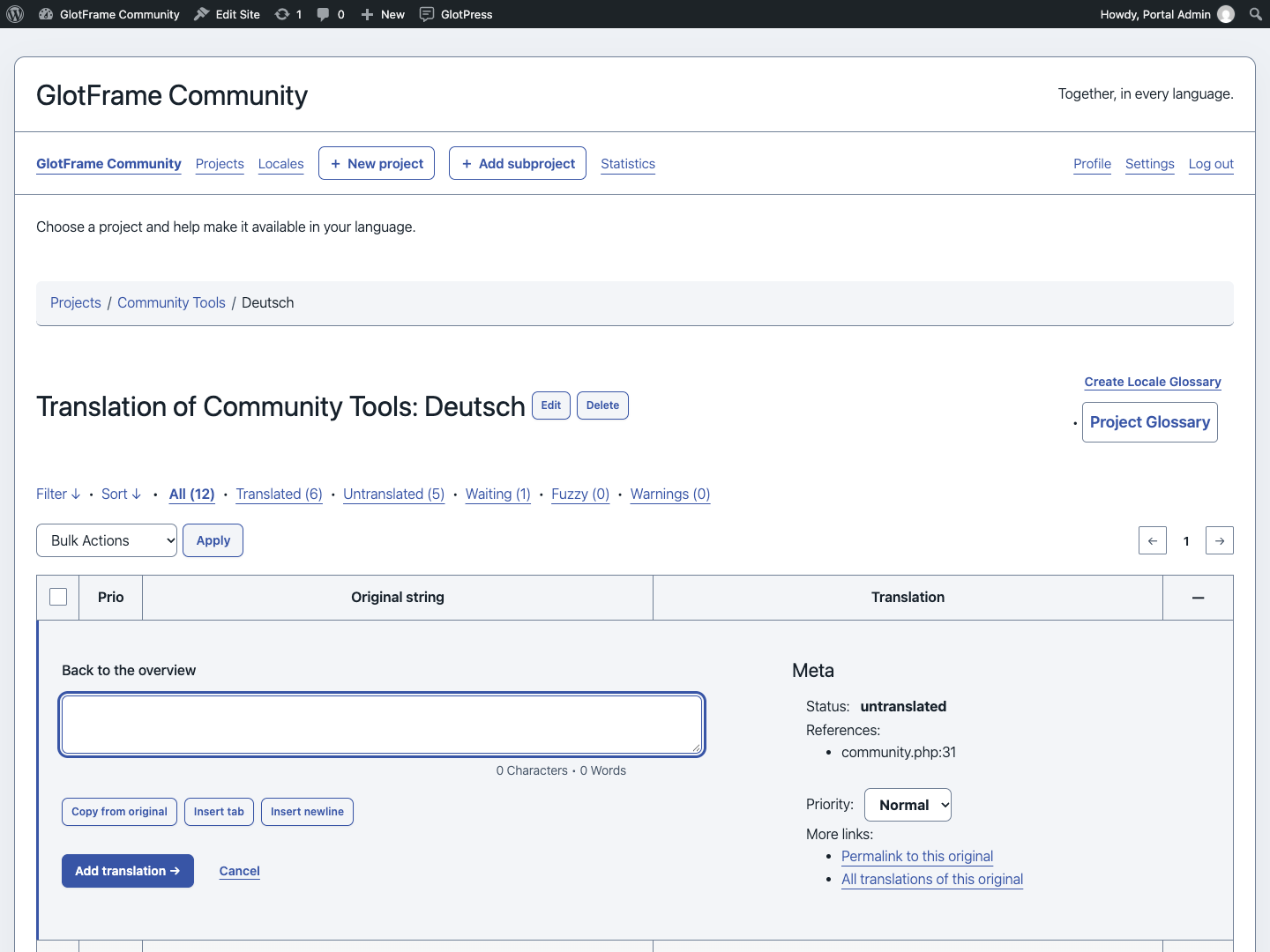
Task: Go to the previous page arrow
Action: [1153, 540]
